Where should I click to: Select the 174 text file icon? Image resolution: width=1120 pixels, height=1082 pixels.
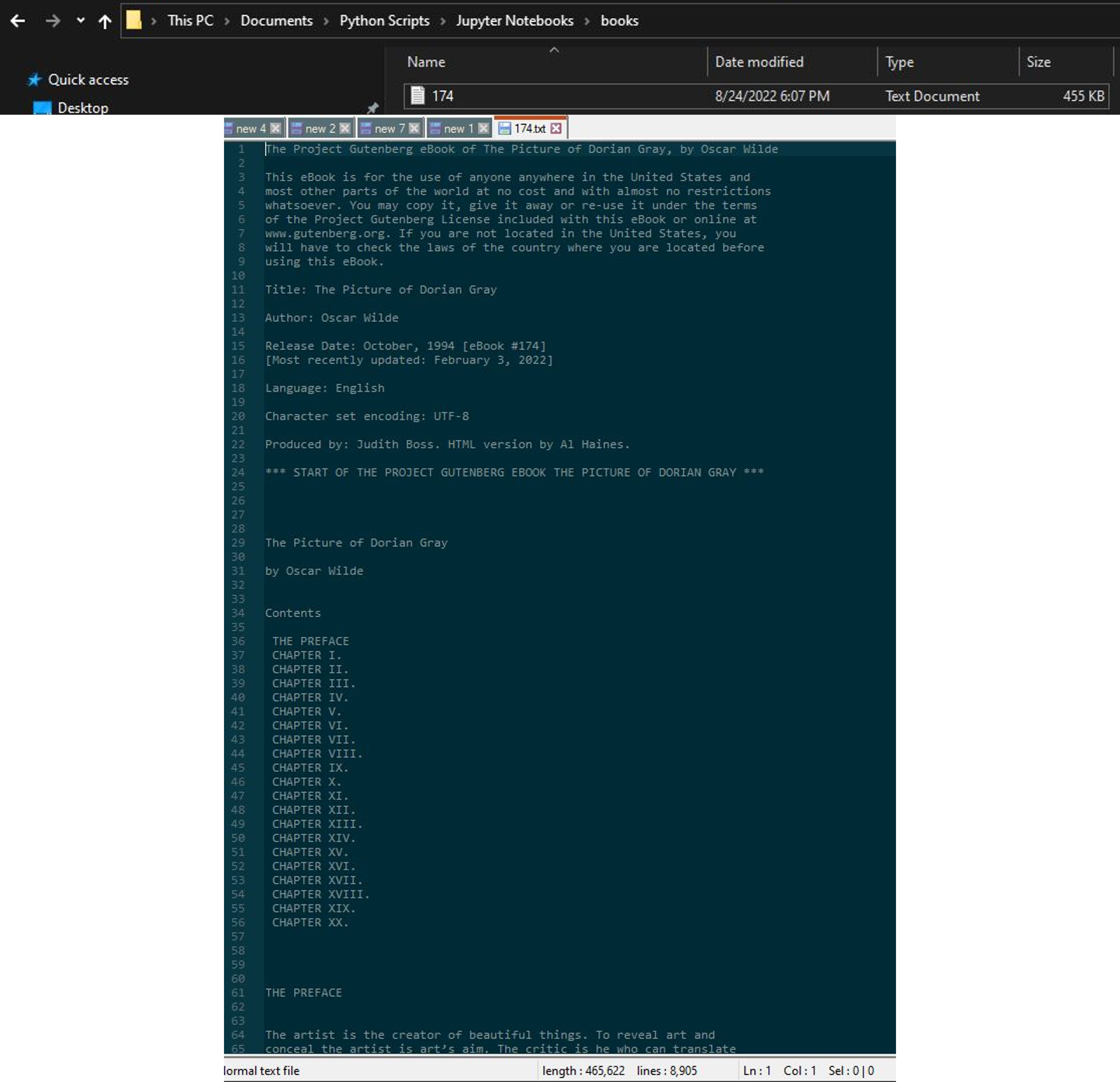pos(418,95)
